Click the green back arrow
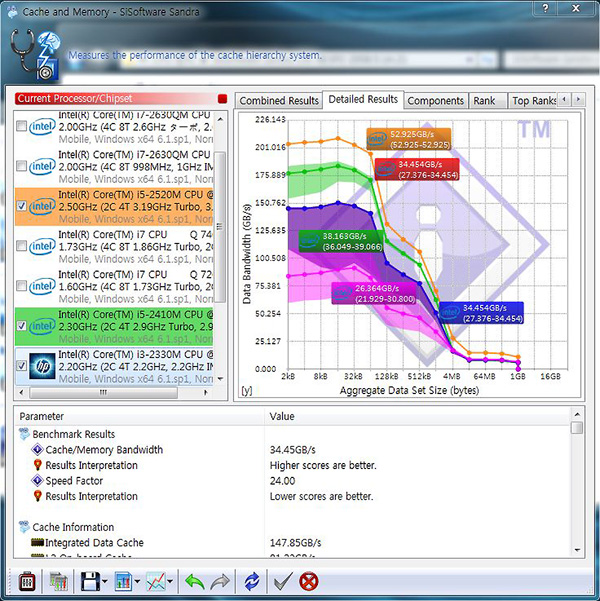Viewport: 600px width, 601px height. click(x=194, y=581)
